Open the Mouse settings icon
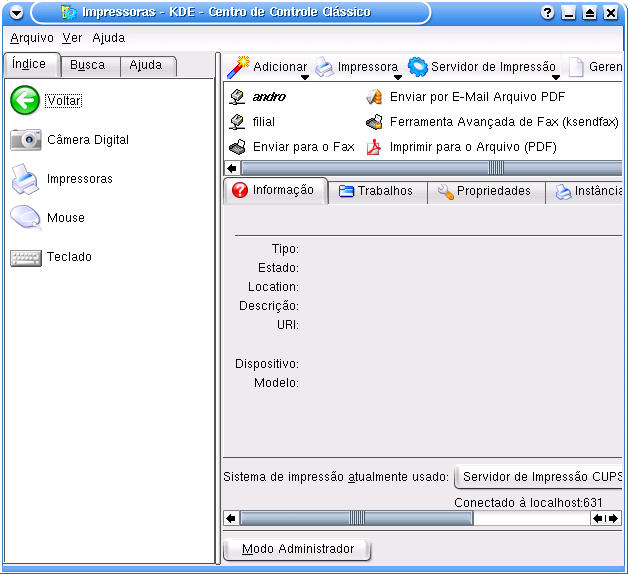The height and width of the screenshot is (574, 628). [x=26, y=218]
